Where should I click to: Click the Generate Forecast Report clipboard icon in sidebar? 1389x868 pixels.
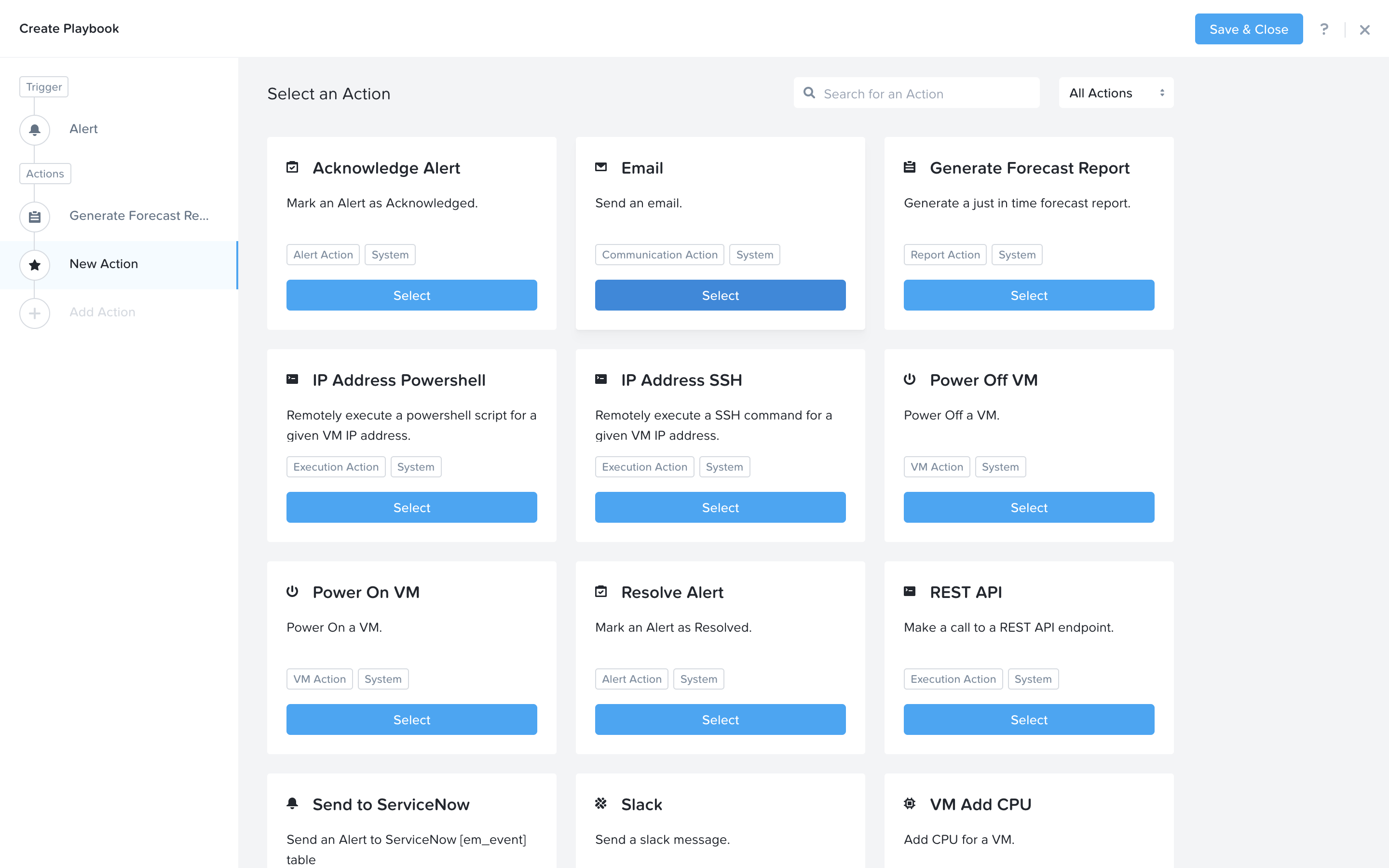(x=34, y=217)
